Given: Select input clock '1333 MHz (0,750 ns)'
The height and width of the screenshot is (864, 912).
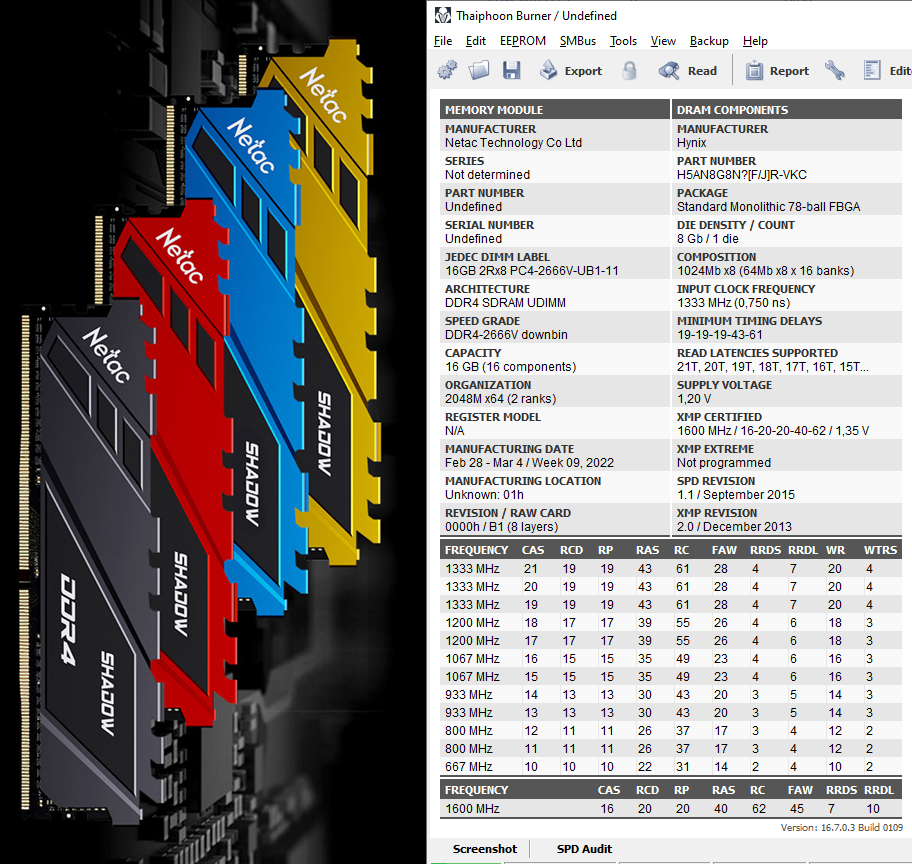Looking at the screenshot, I should coord(733,303).
